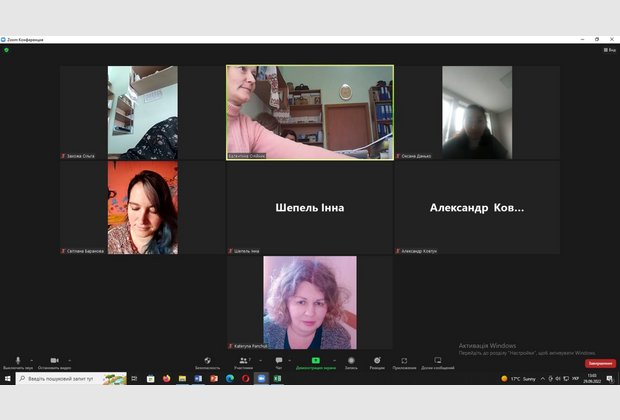Screen dimensions: 620x420
Task: Select the Шепель Інна participant tile
Action: click(310, 208)
